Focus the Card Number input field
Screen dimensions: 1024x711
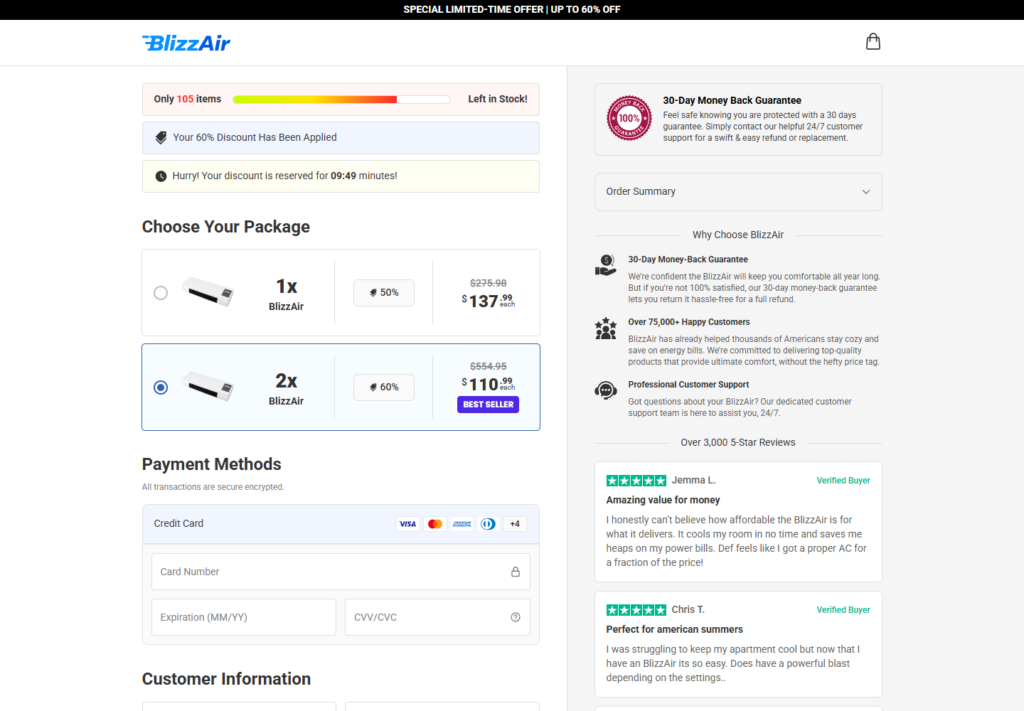[341, 572]
